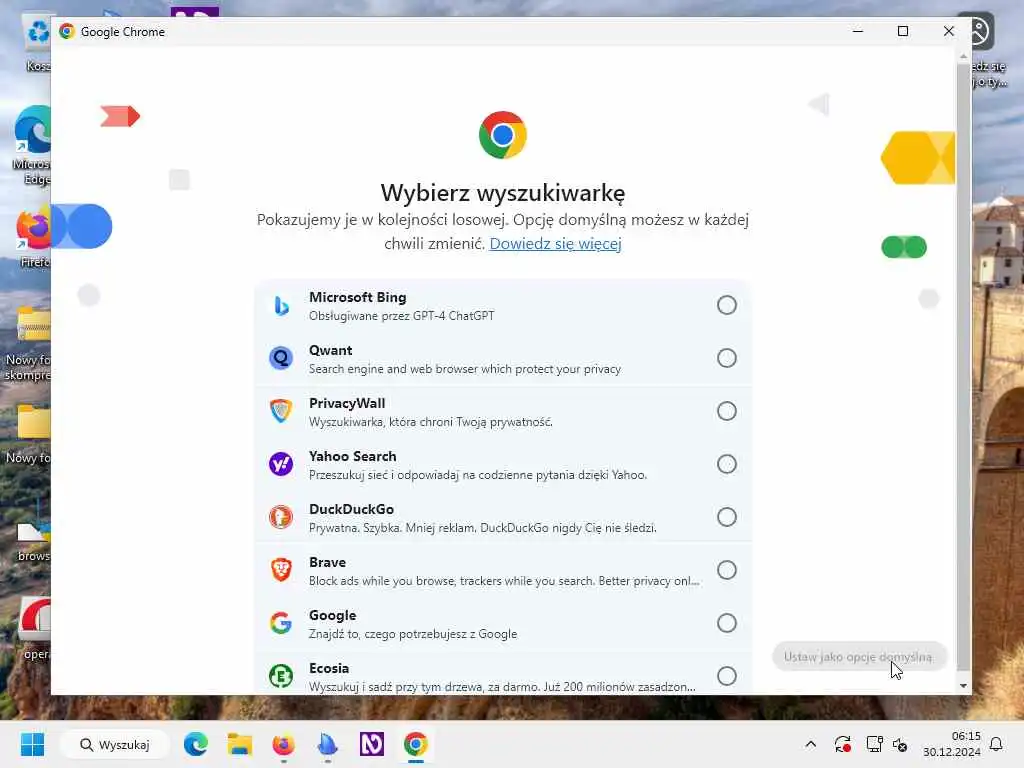This screenshot has height=768, width=1024.
Task: Click the Google G logo icon
Action: [x=281, y=622]
